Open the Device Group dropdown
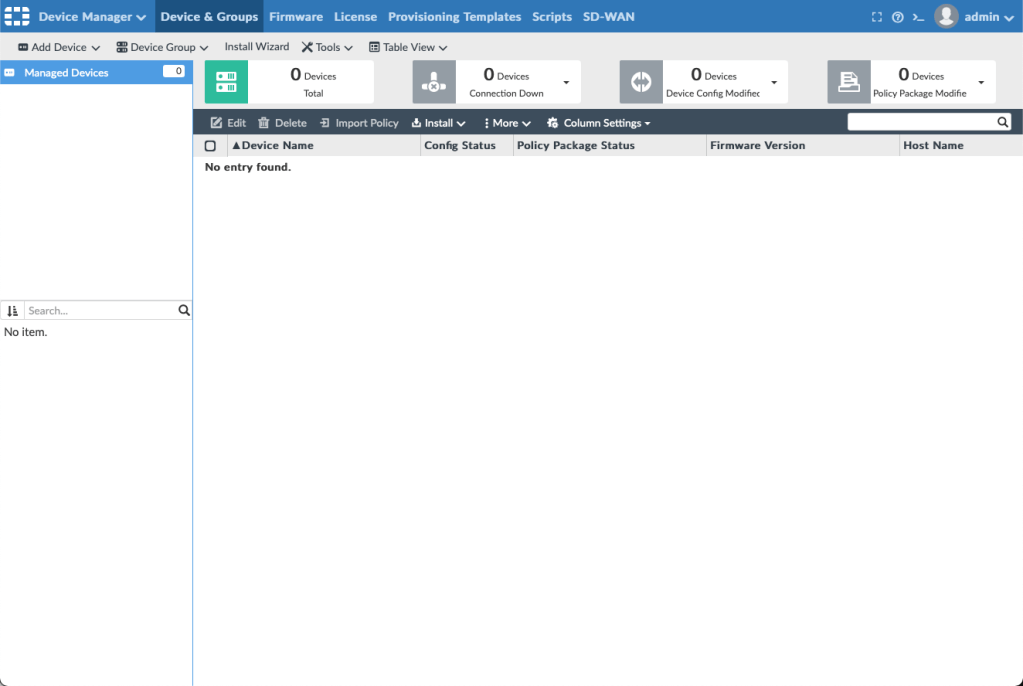This screenshot has width=1023, height=686. [x=162, y=47]
